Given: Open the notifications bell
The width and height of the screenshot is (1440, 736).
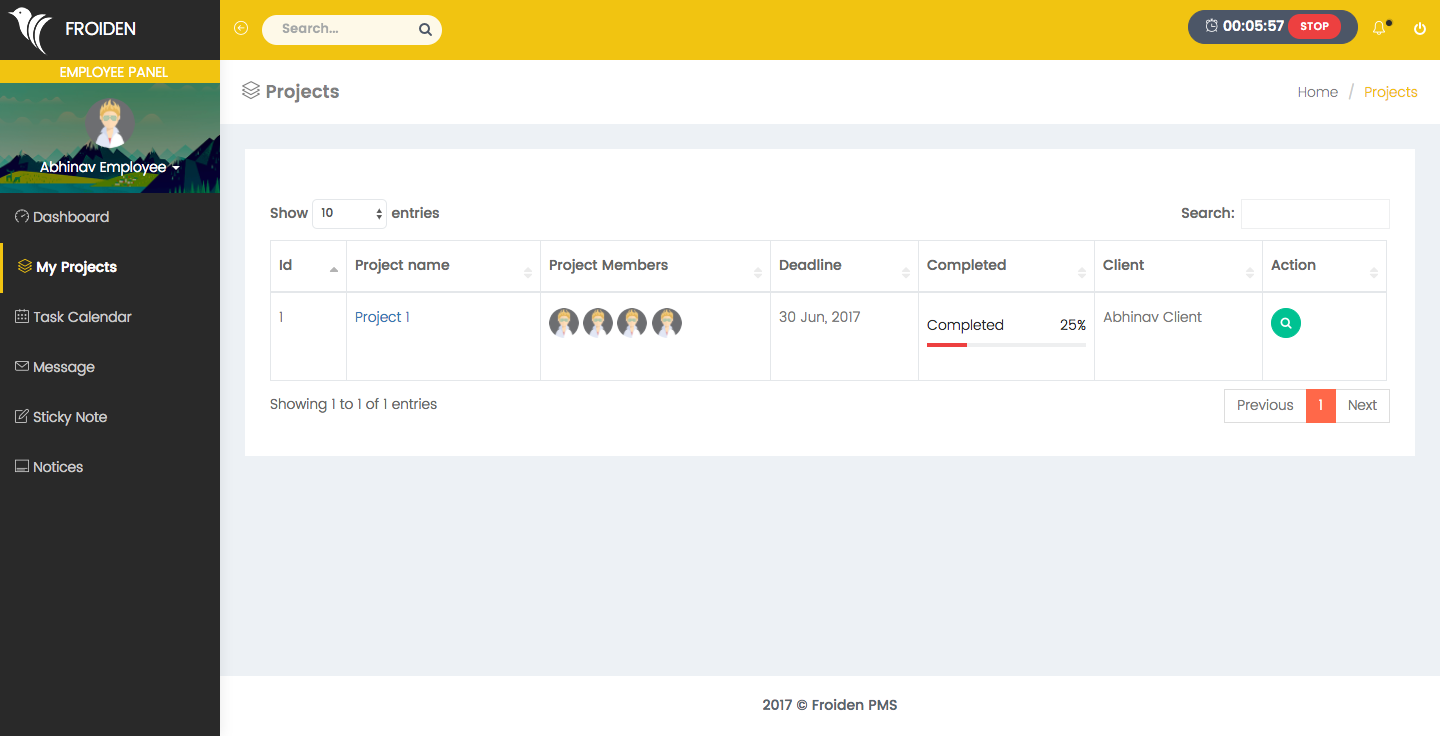Looking at the screenshot, I should (x=1379, y=28).
